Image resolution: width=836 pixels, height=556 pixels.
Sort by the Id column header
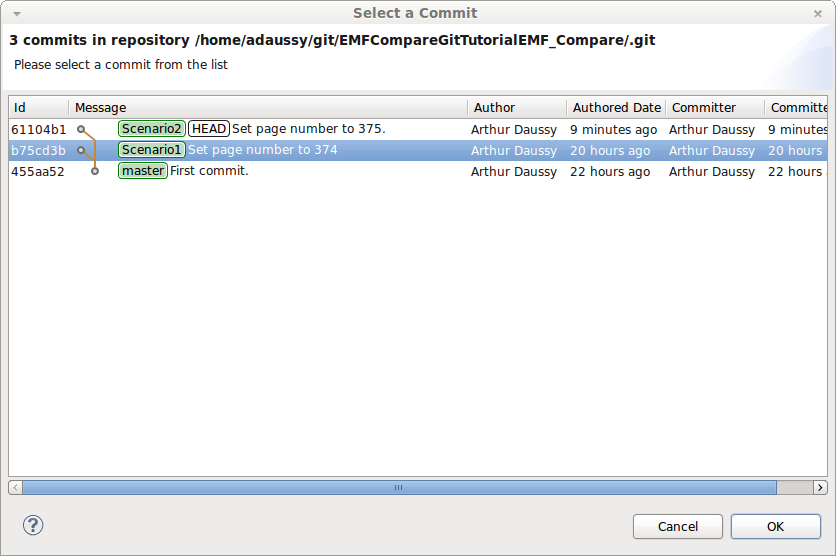pyautogui.click(x=38, y=107)
